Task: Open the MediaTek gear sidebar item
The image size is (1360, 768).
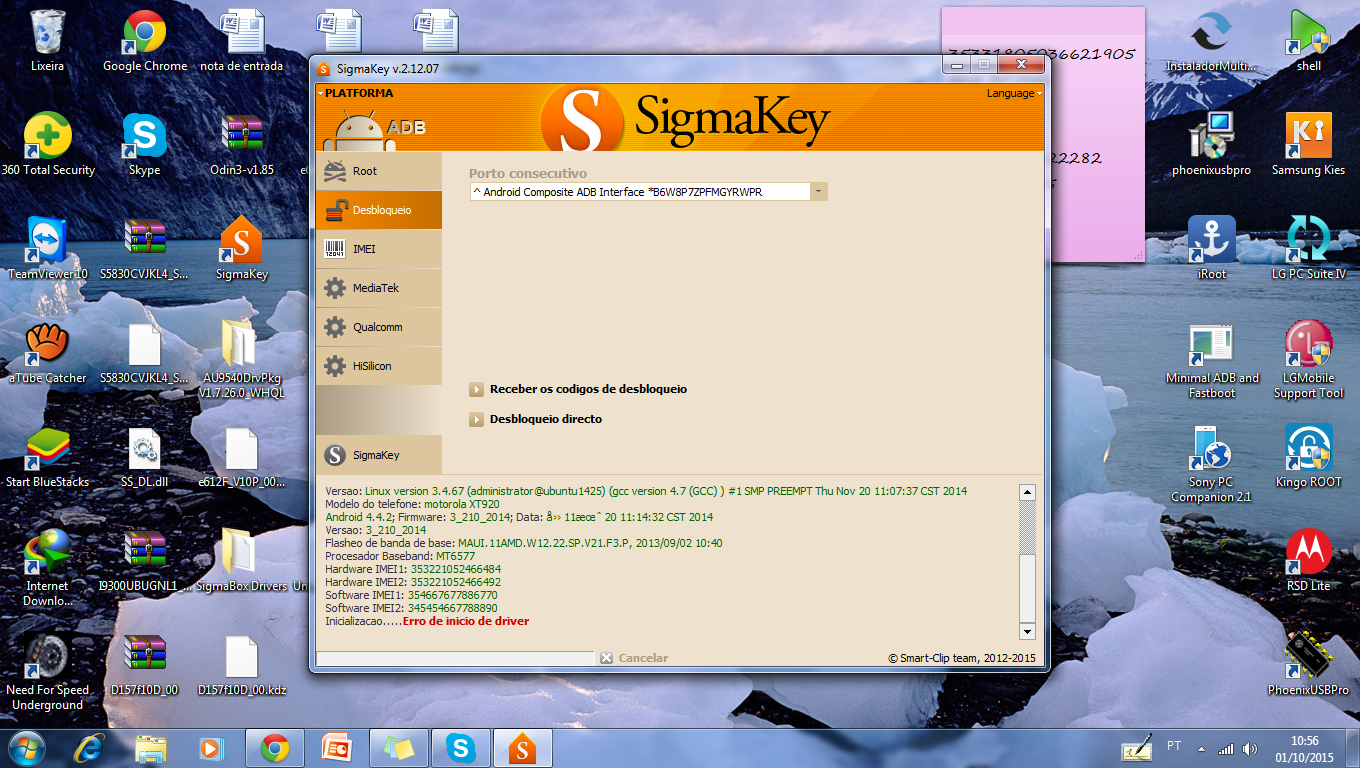Action: coord(377,288)
